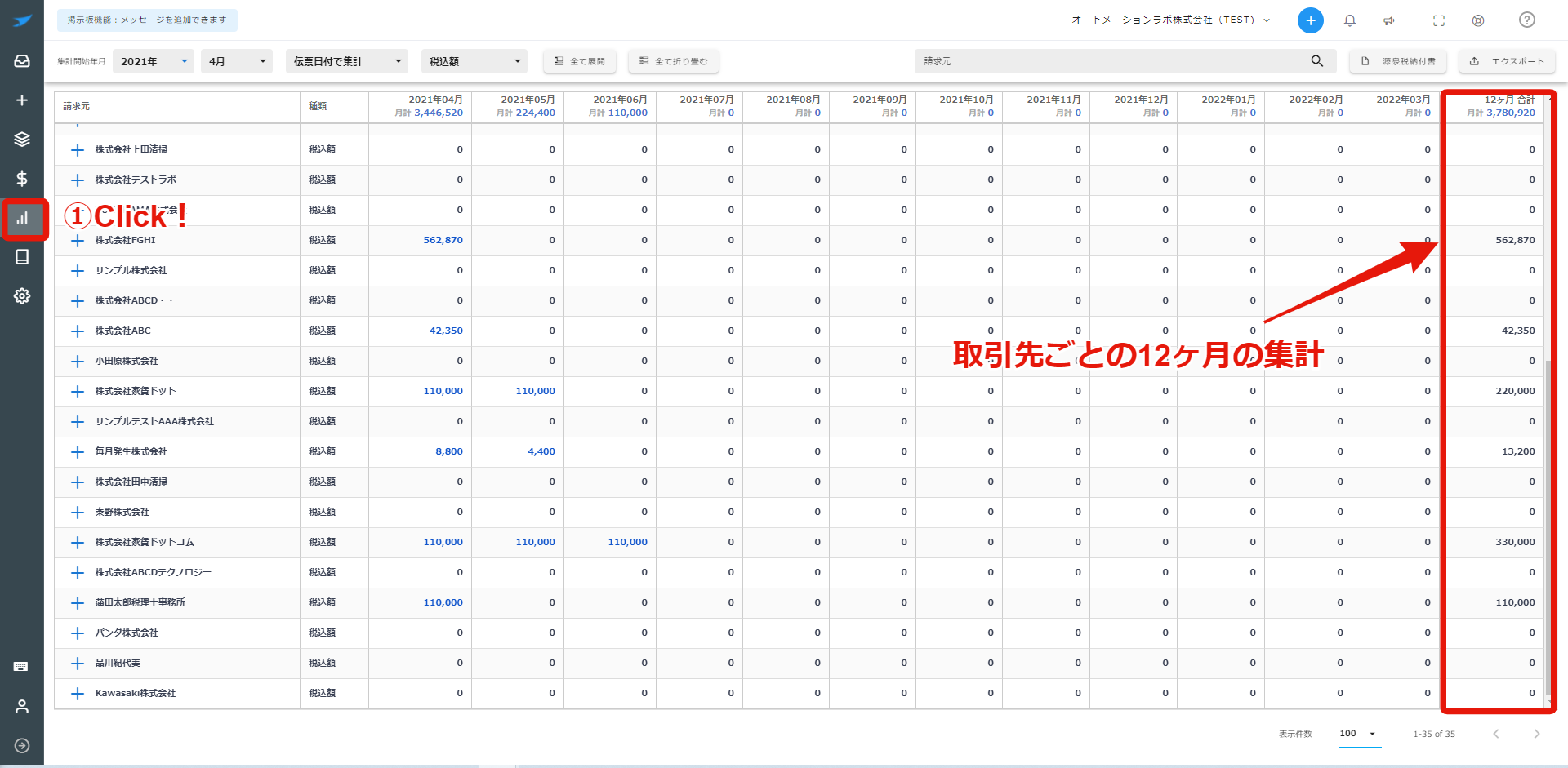Expand row パンダ株式会社
Image resolution: width=1568 pixels, height=768 pixels.
coord(78,633)
